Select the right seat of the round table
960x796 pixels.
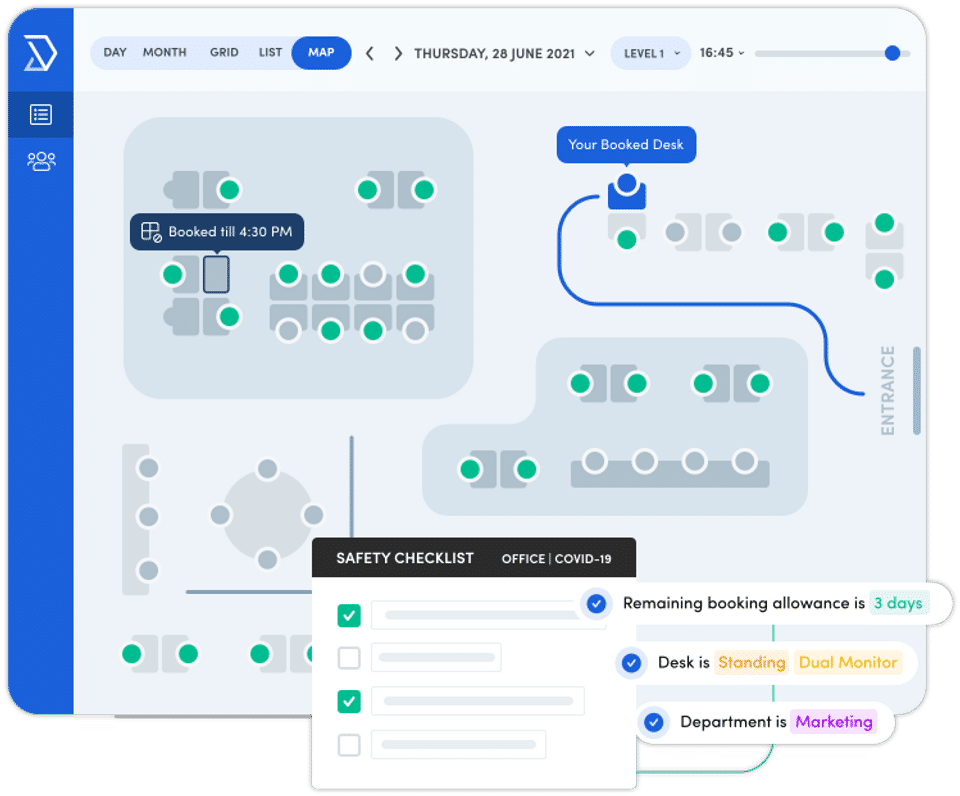tap(313, 515)
